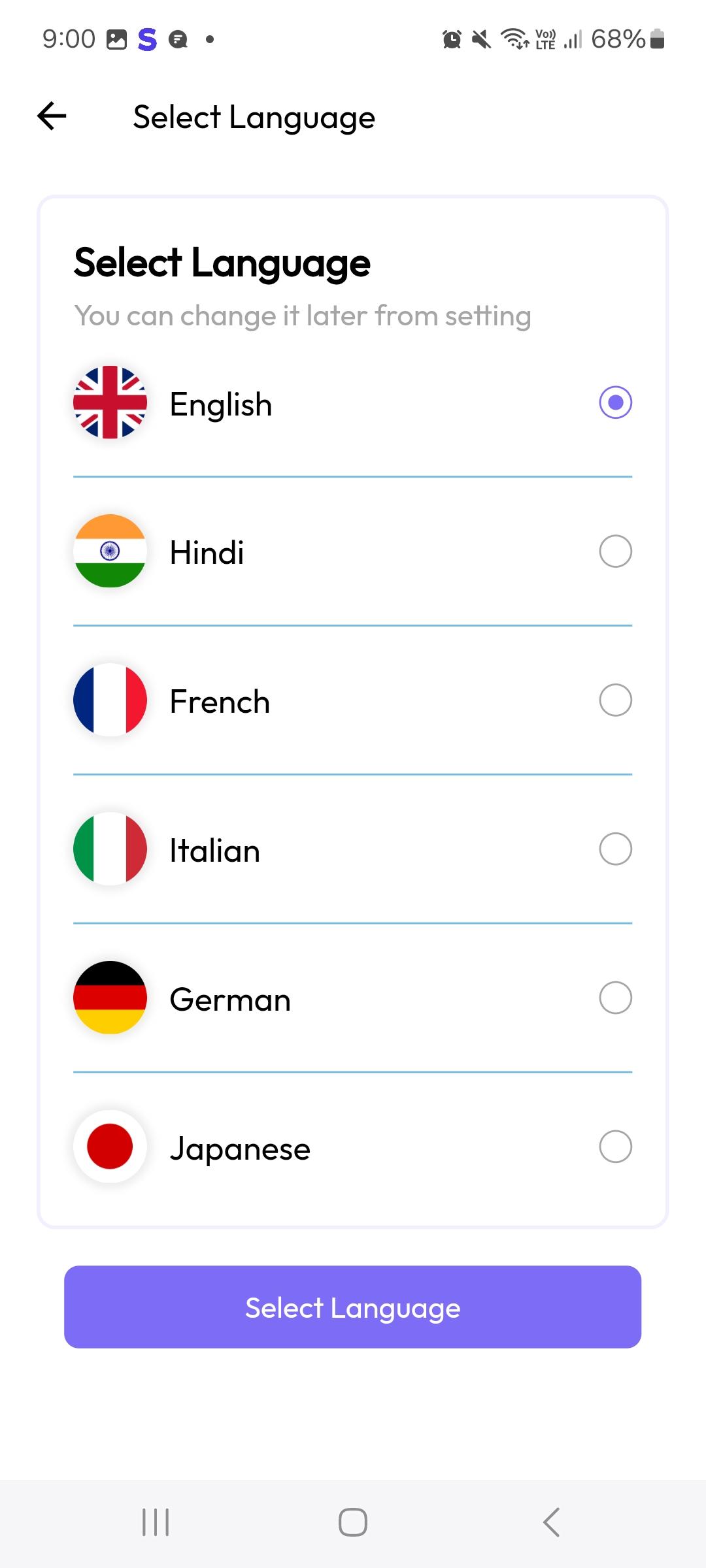Tap the Japan flag icon
Screen dimensions: 706x1568
110,1147
